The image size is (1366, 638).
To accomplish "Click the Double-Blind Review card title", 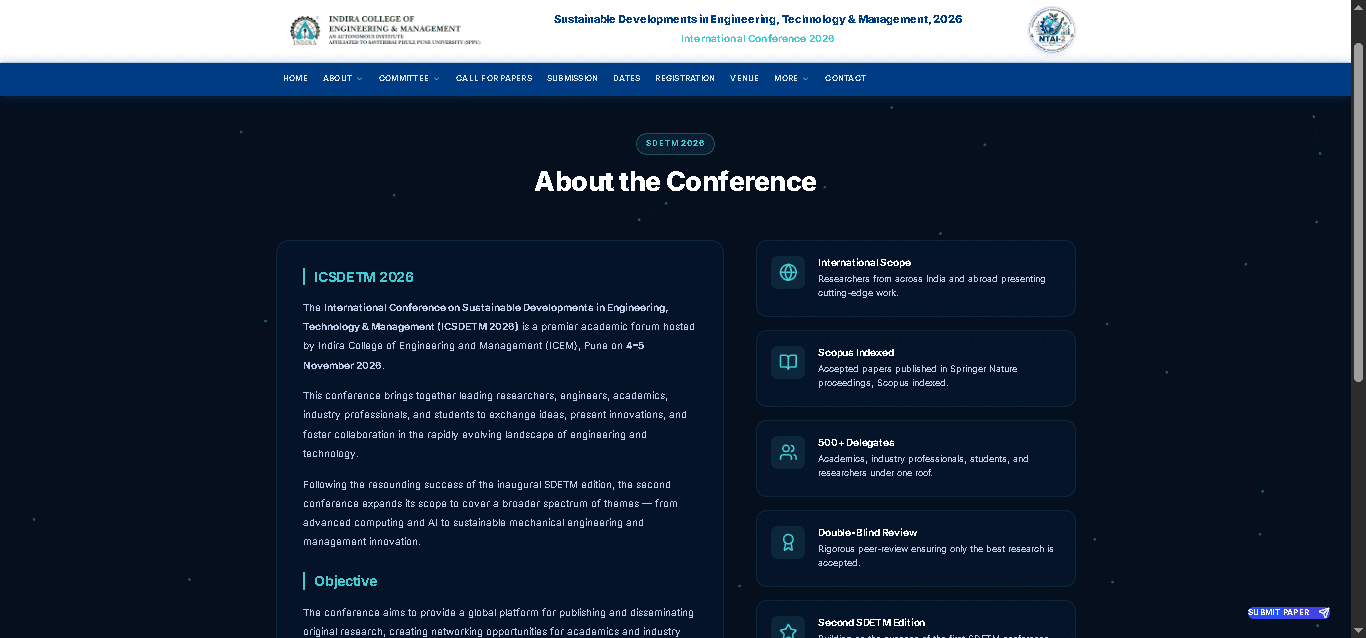I will point(867,533).
